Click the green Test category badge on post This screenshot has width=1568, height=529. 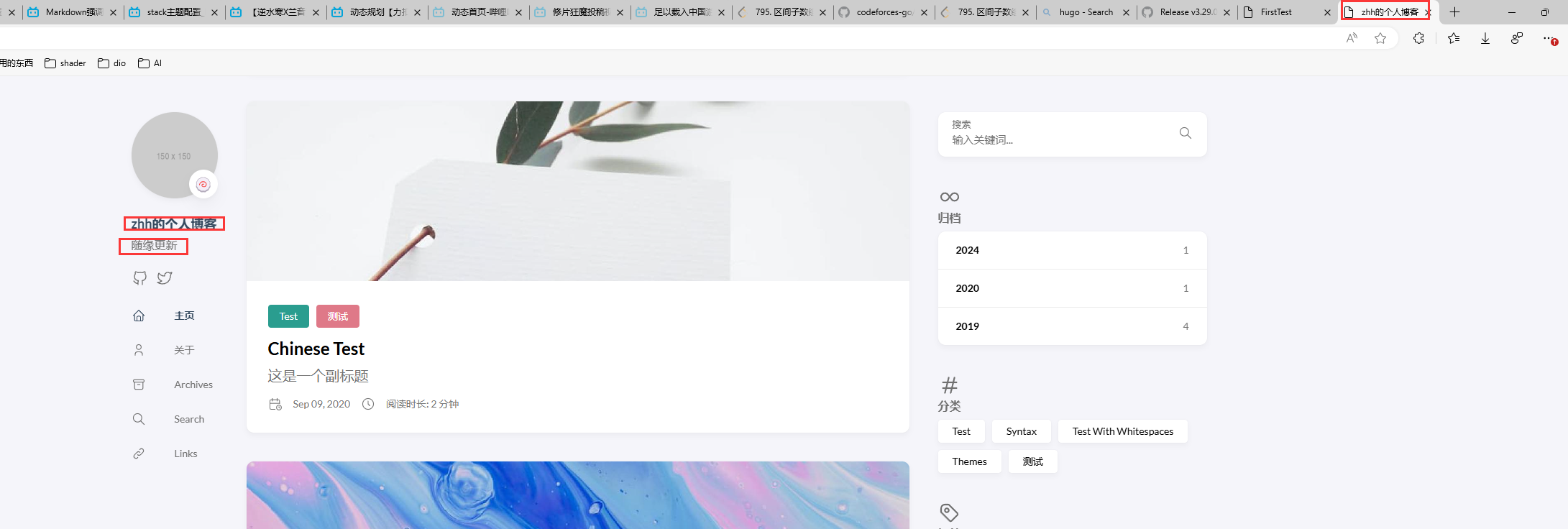(288, 316)
